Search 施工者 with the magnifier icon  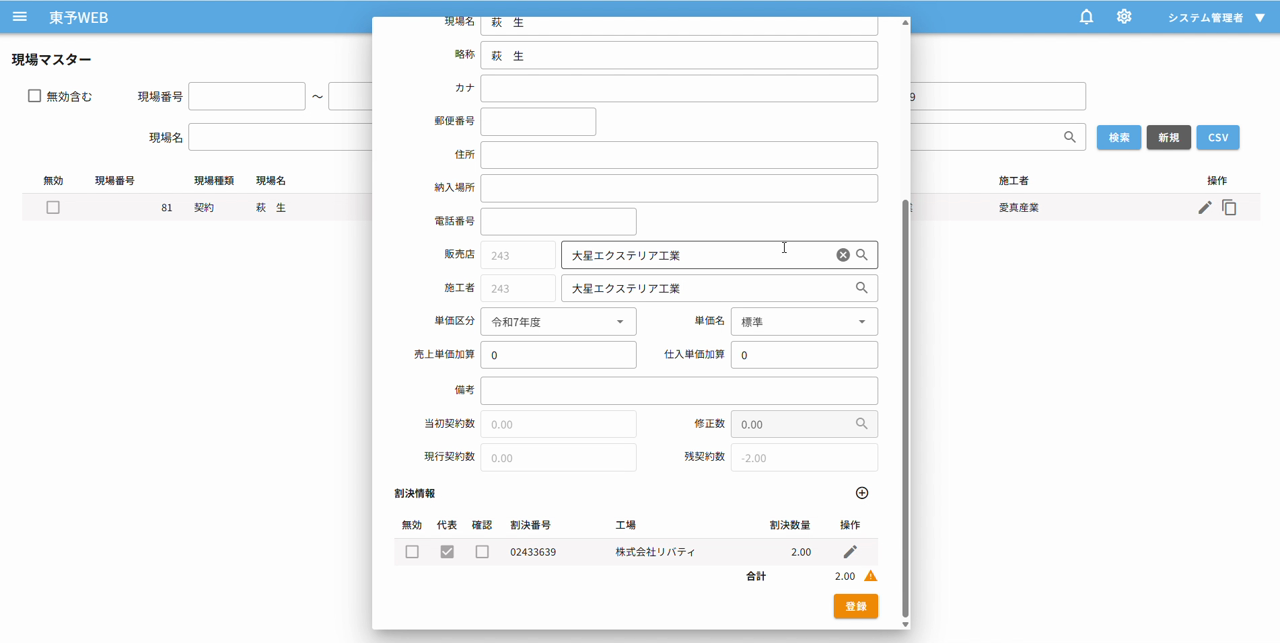click(x=862, y=288)
